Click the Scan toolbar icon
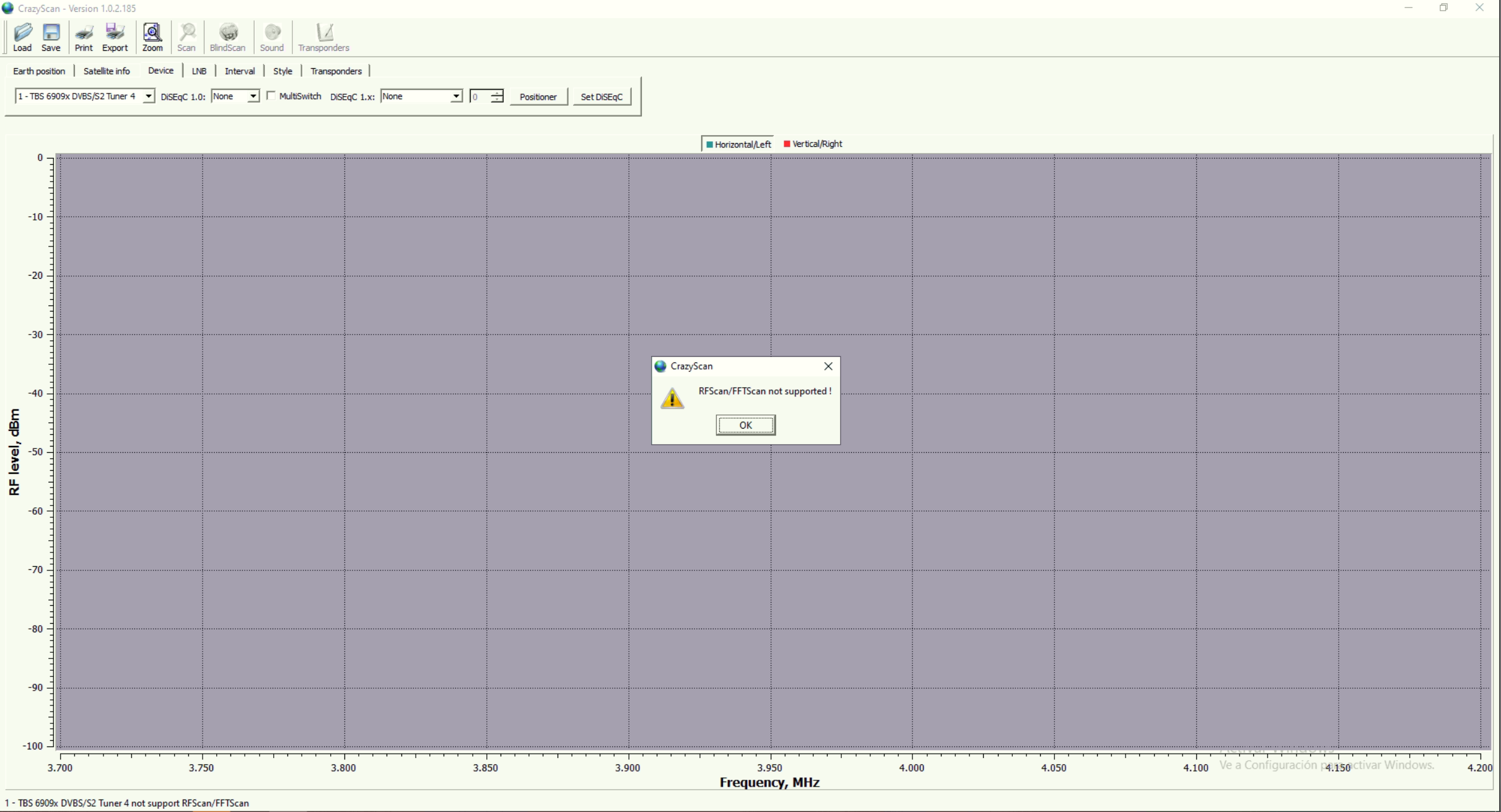This screenshot has height=812, width=1501. tap(186, 37)
